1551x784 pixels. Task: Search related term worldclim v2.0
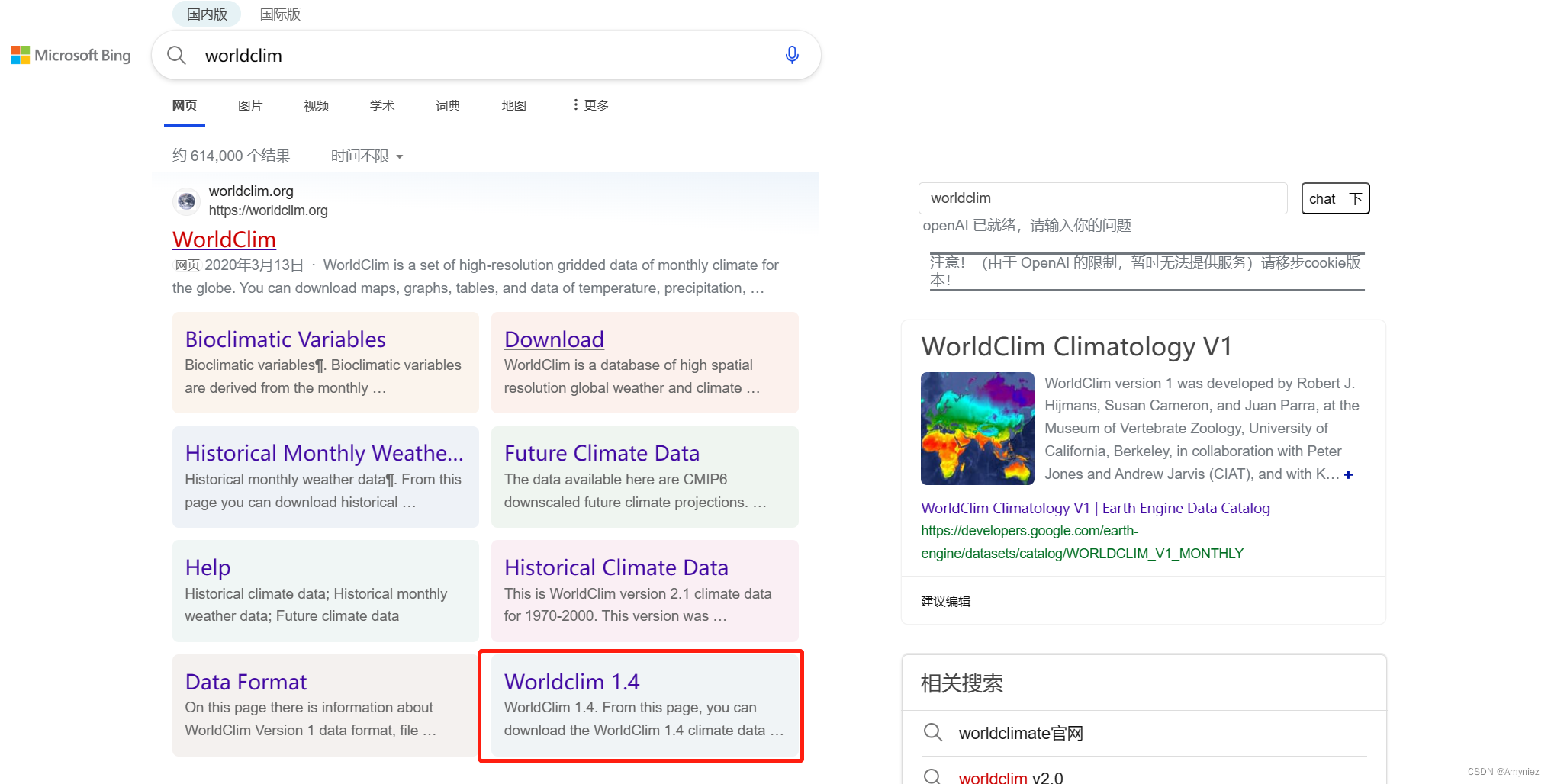1011,776
